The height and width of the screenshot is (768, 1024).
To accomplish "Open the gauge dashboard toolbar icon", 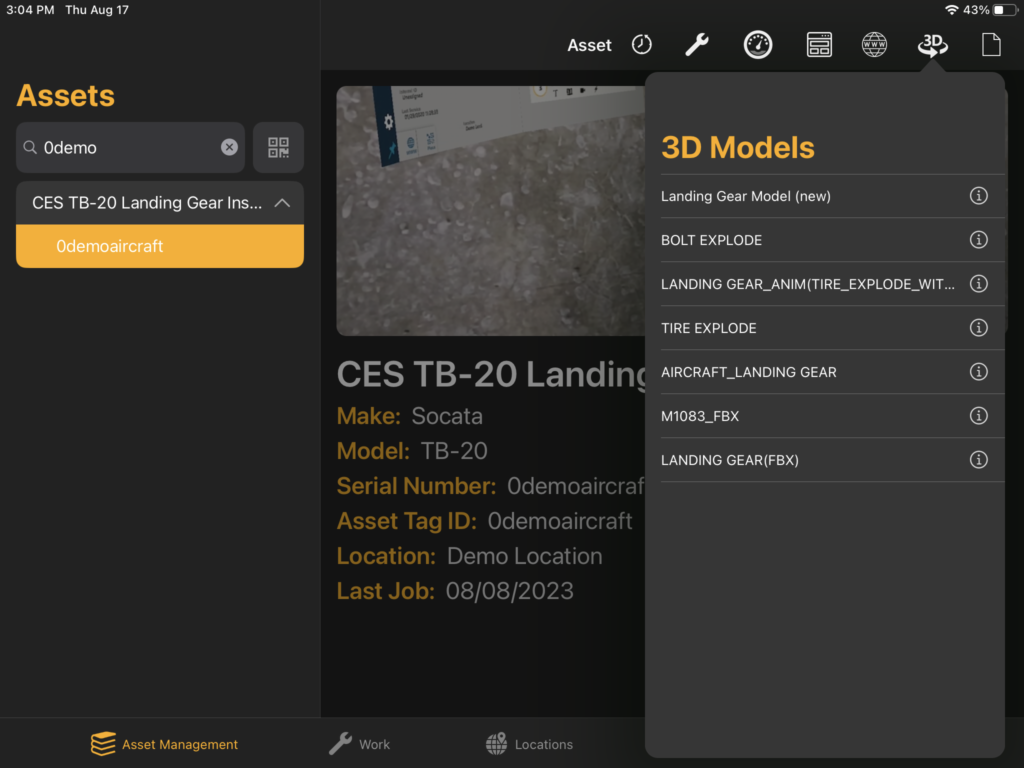I will (x=758, y=44).
